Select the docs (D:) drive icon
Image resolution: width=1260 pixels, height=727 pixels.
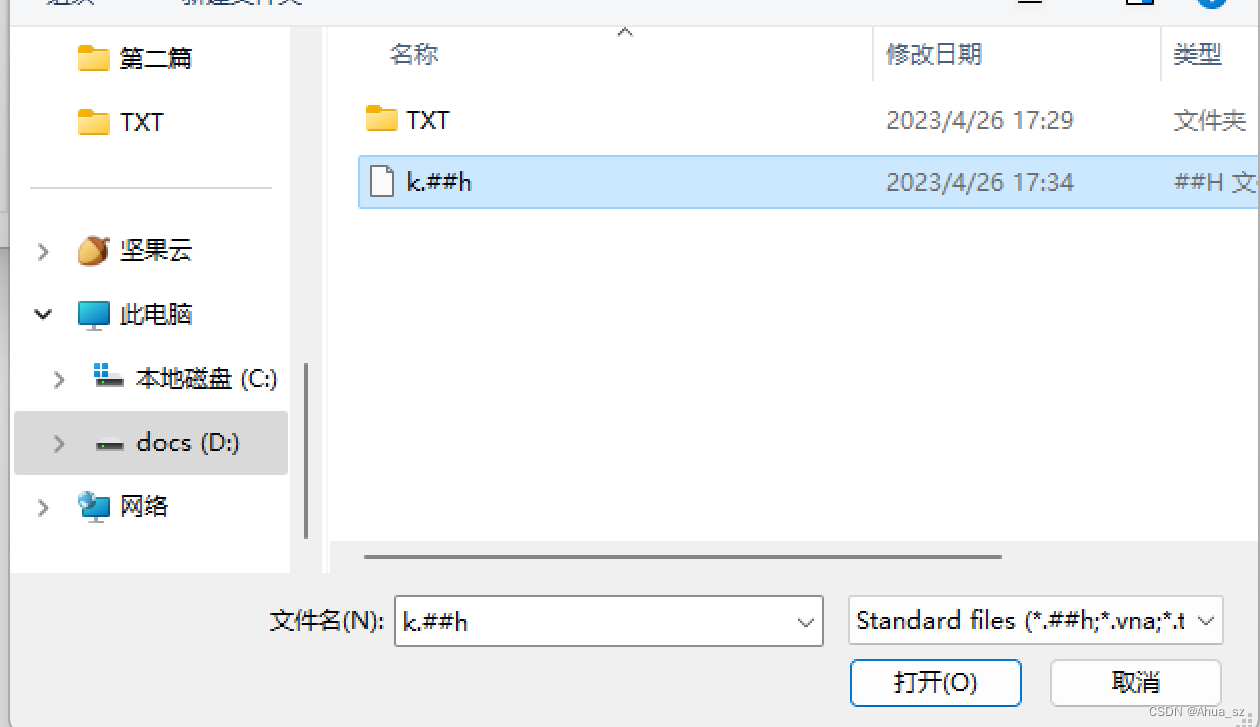pos(109,443)
